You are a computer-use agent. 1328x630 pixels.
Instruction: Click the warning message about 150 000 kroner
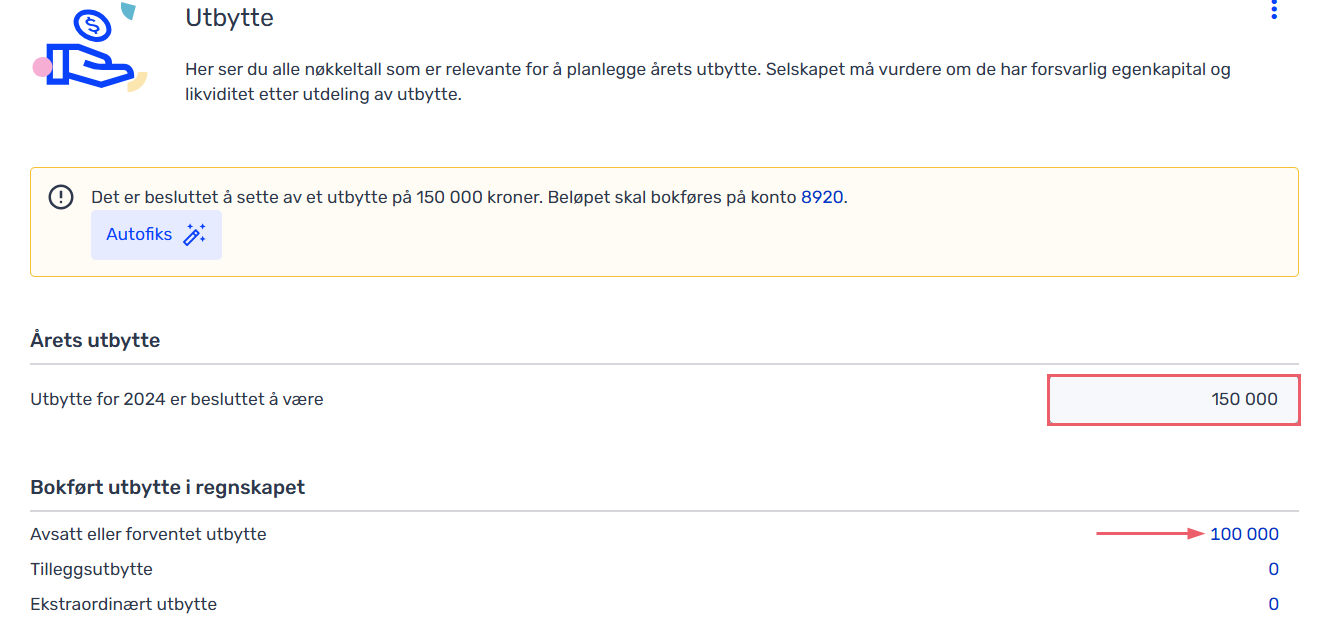click(x=469, y=197)
